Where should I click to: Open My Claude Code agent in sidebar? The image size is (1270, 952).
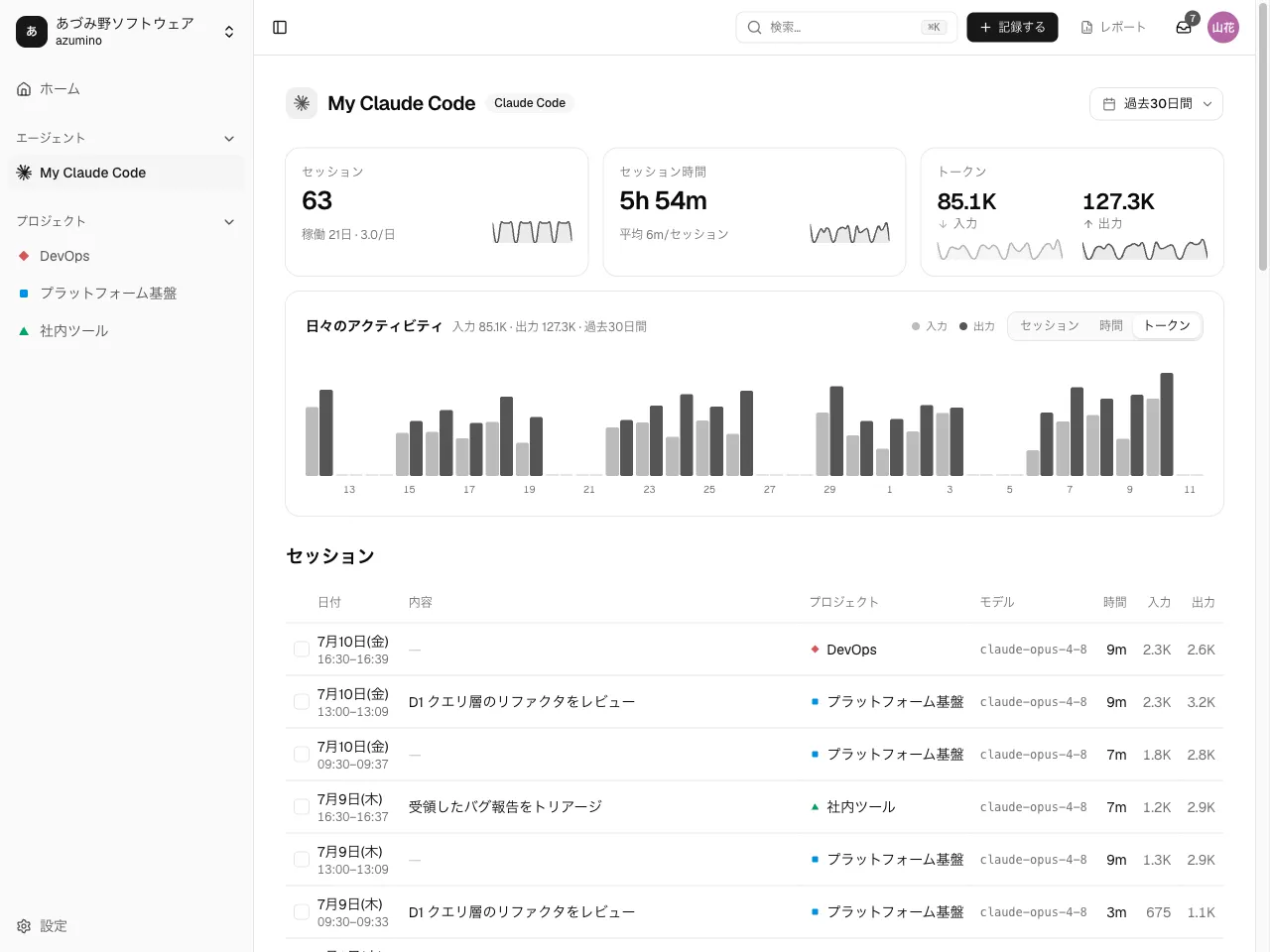[x=127, y=173]
